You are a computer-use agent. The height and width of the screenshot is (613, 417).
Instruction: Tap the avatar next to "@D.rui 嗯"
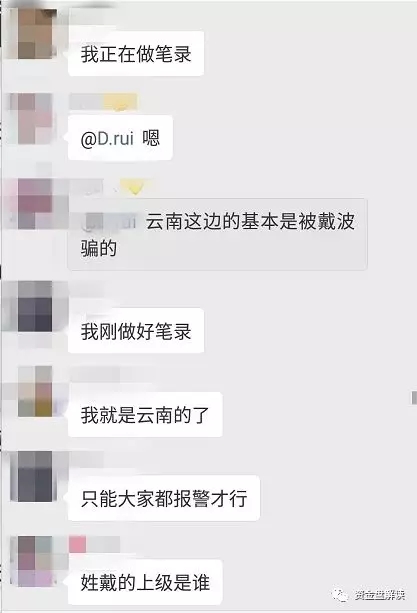click(x=35, y=118)
